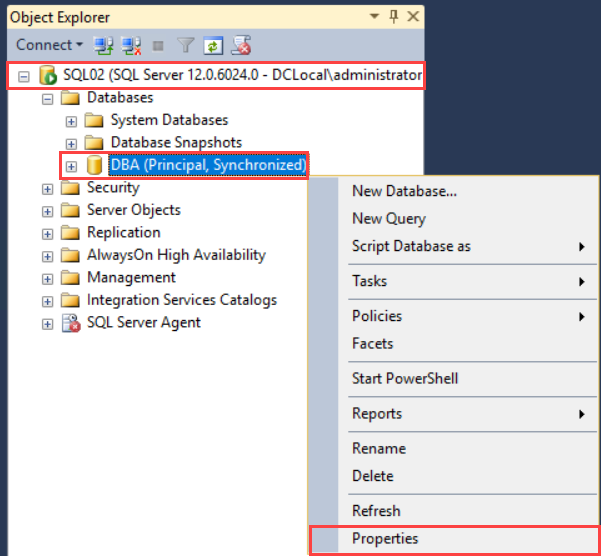Click the AlwaysOn High Availability folder icon

coord(70,256)
